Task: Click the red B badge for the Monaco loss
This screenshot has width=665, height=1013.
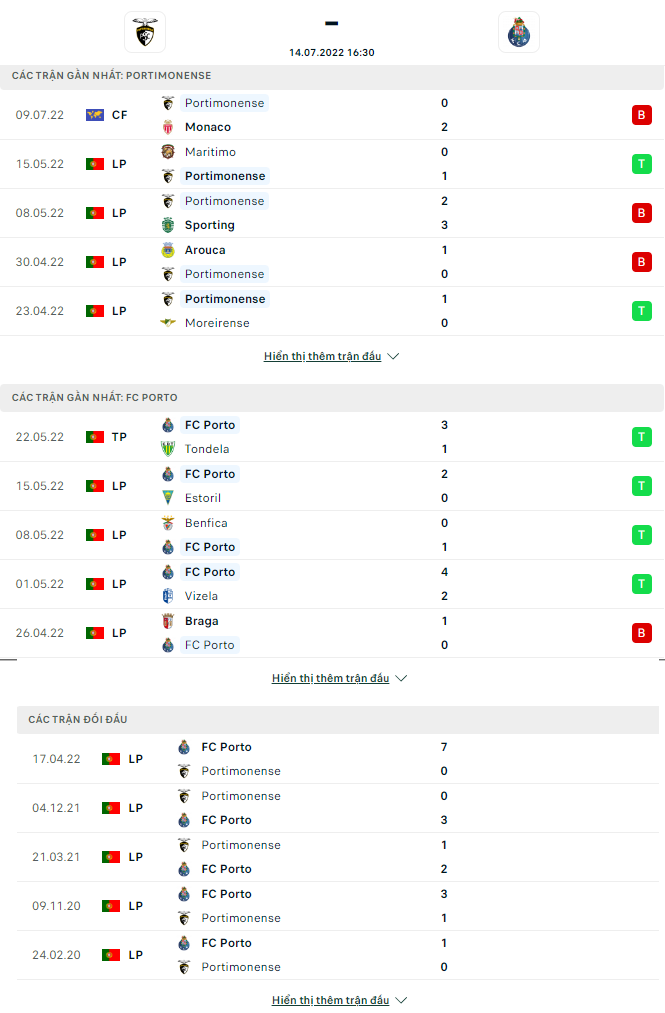Action: click(641, 114)
